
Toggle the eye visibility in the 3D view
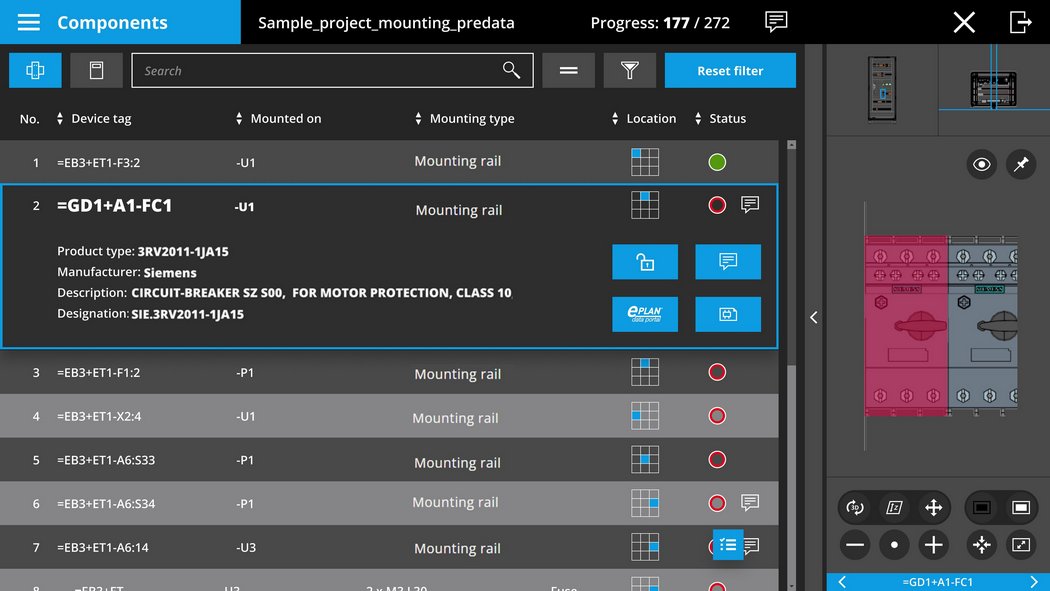tap(982, 164)
